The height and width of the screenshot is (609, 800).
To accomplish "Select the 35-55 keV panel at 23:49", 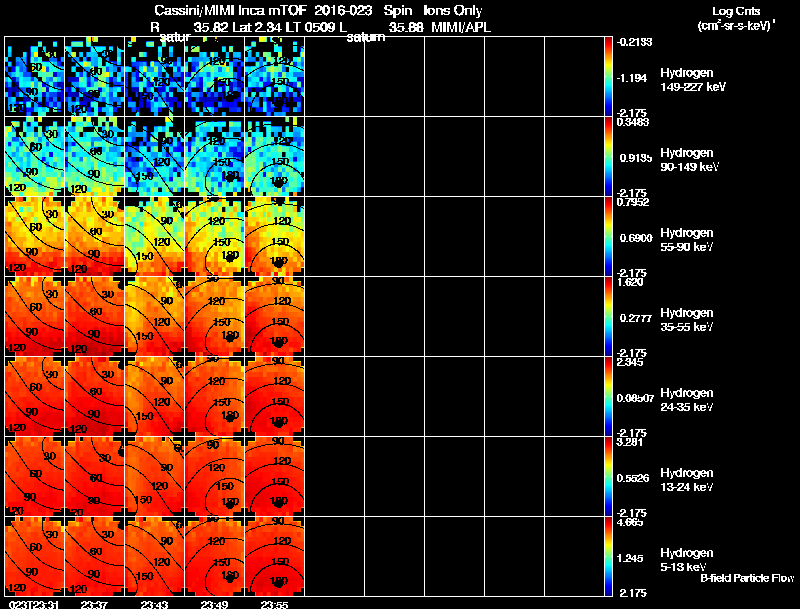I will click(214, 317).
